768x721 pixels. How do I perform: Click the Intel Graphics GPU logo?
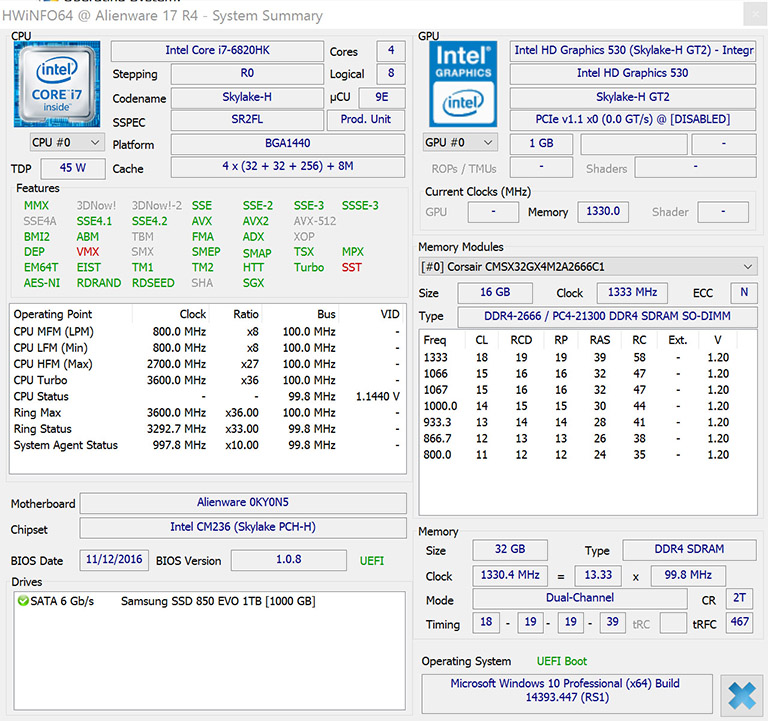pos(463,84)
